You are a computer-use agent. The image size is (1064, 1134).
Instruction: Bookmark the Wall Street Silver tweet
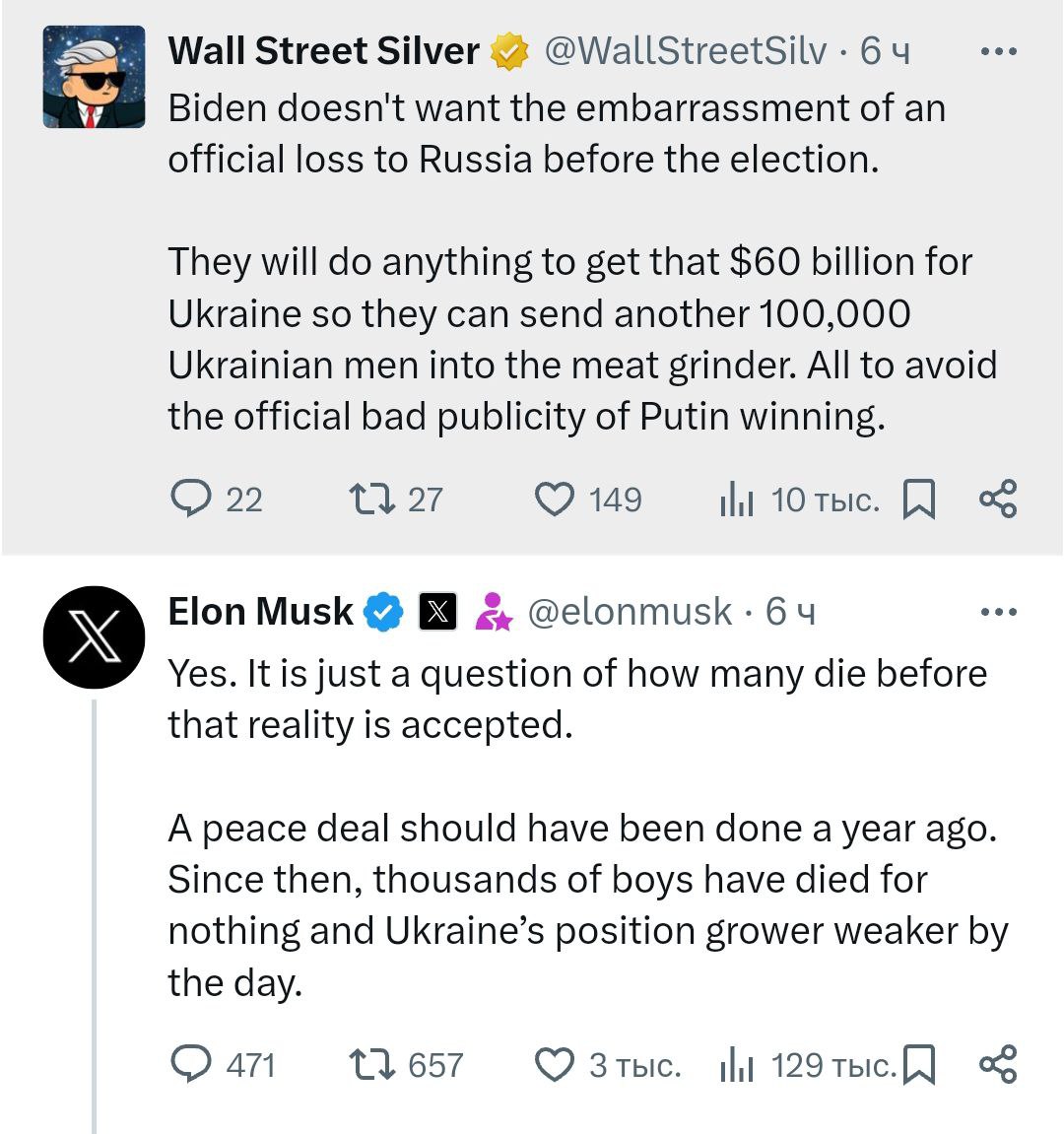pyautogui.click(x=919, y=500)
